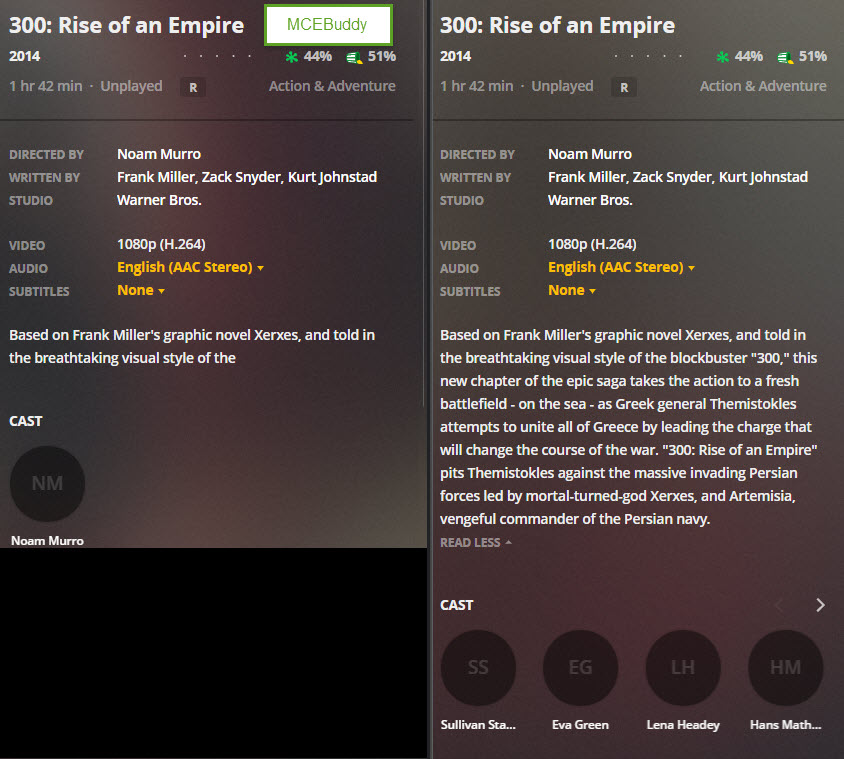Show next cast members with right arrow

820,605
